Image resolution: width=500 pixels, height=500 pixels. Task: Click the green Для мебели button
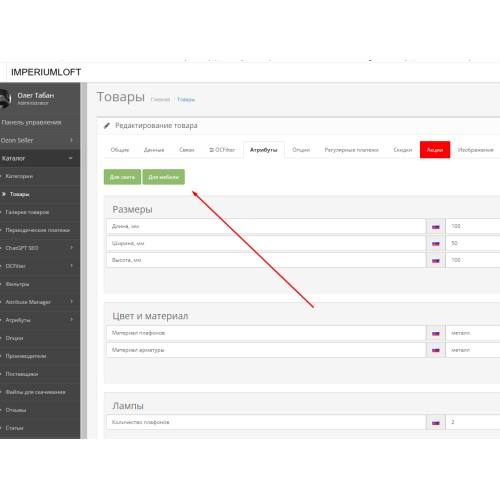pyautogui.click(x=163, y=177)
